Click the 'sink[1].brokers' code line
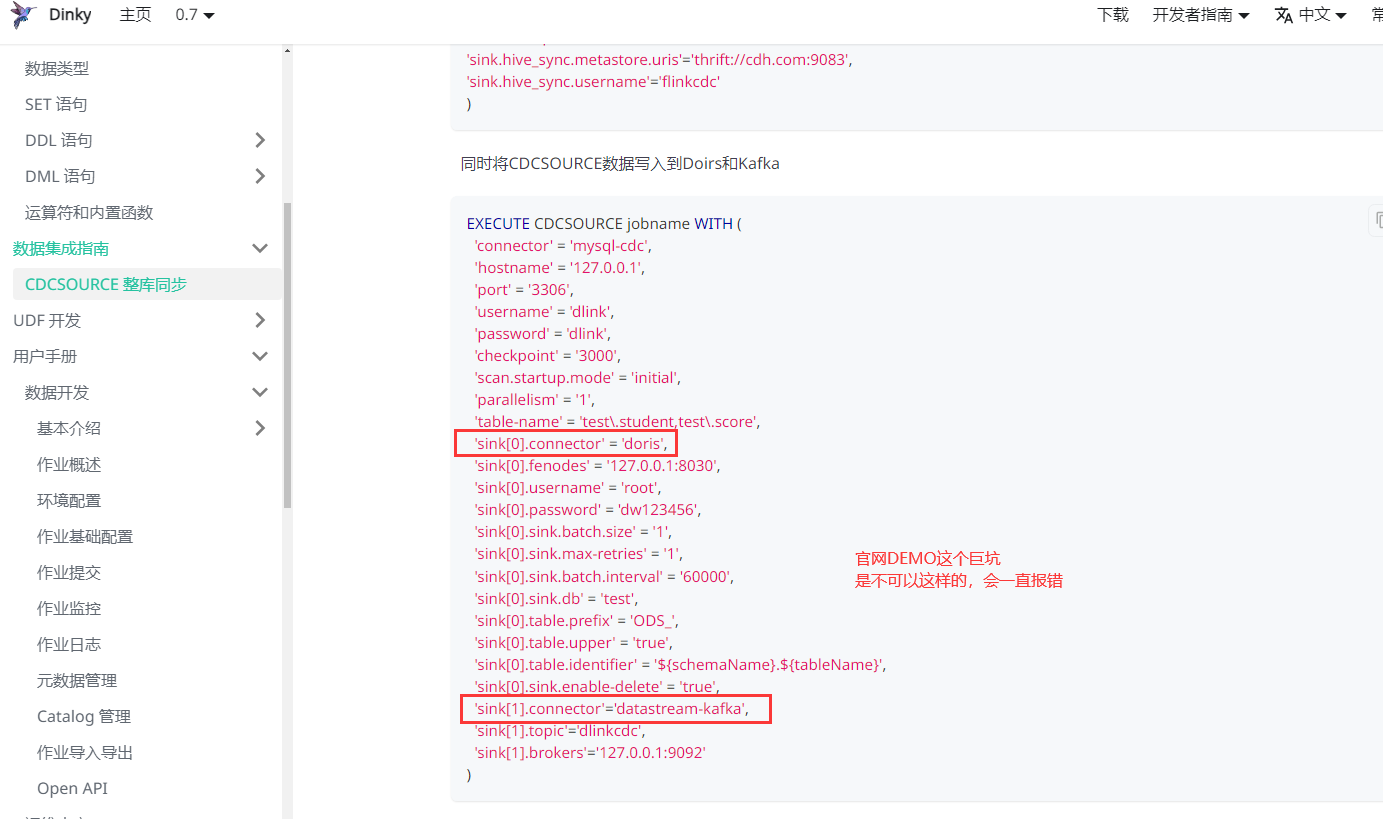Screen dimensions: 1383x819 pyautogui.click(x=591, y=753)
